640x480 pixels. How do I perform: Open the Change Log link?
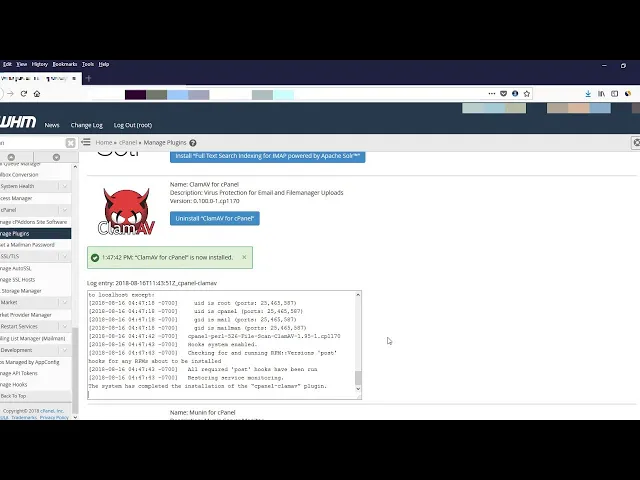coord(87,125)
